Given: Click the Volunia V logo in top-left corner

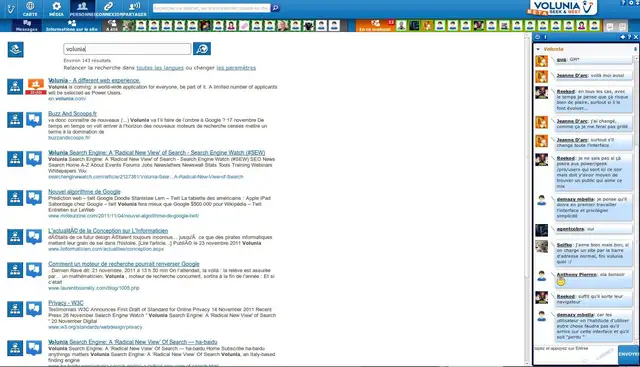Looking at the screenshot, I should 10,9.
